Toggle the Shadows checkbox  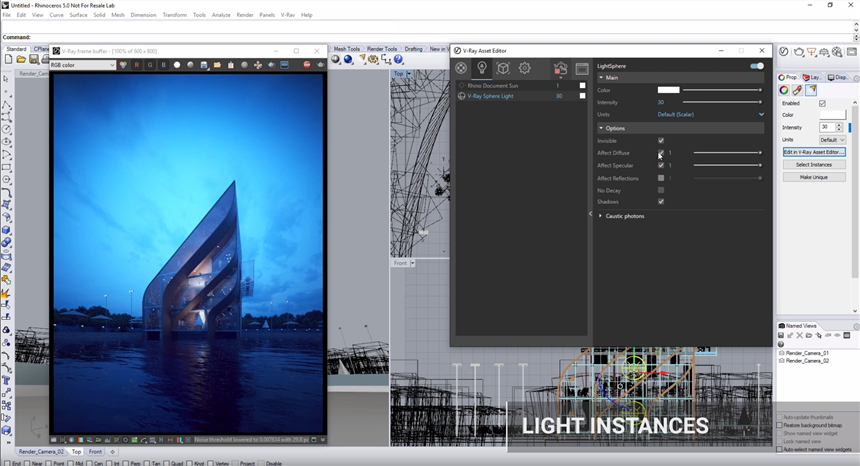tap(661, 202)
